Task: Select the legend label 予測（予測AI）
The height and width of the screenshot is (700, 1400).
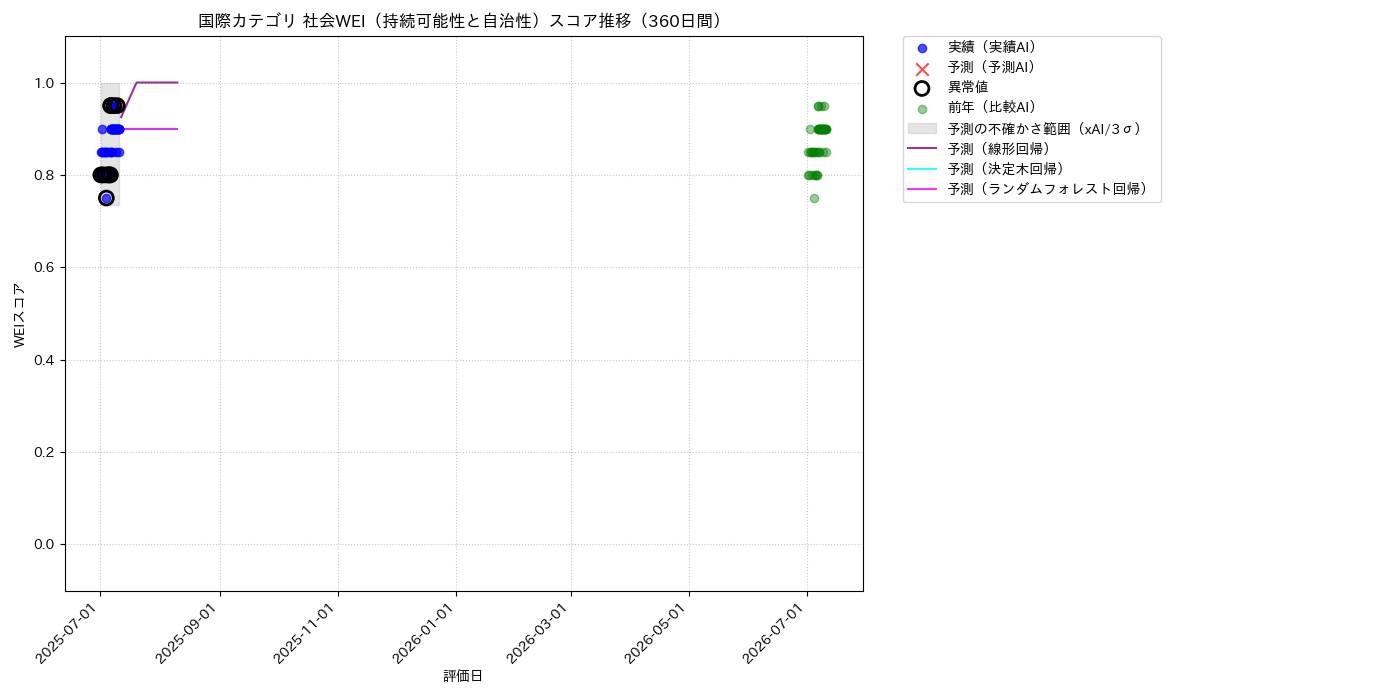Action: pos(996,67)
